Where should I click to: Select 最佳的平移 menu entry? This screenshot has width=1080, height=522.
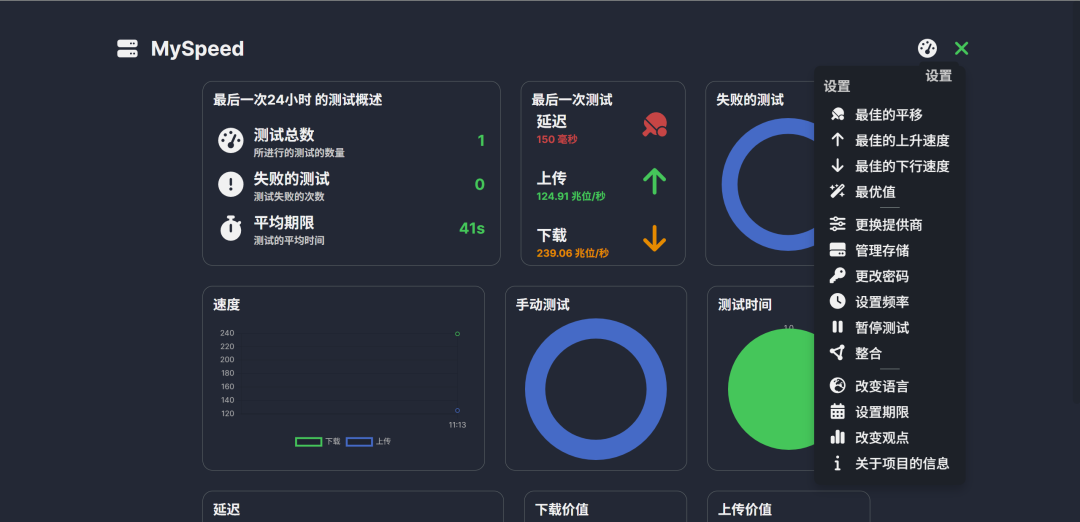pyautogui.click(x=889, y=114)
